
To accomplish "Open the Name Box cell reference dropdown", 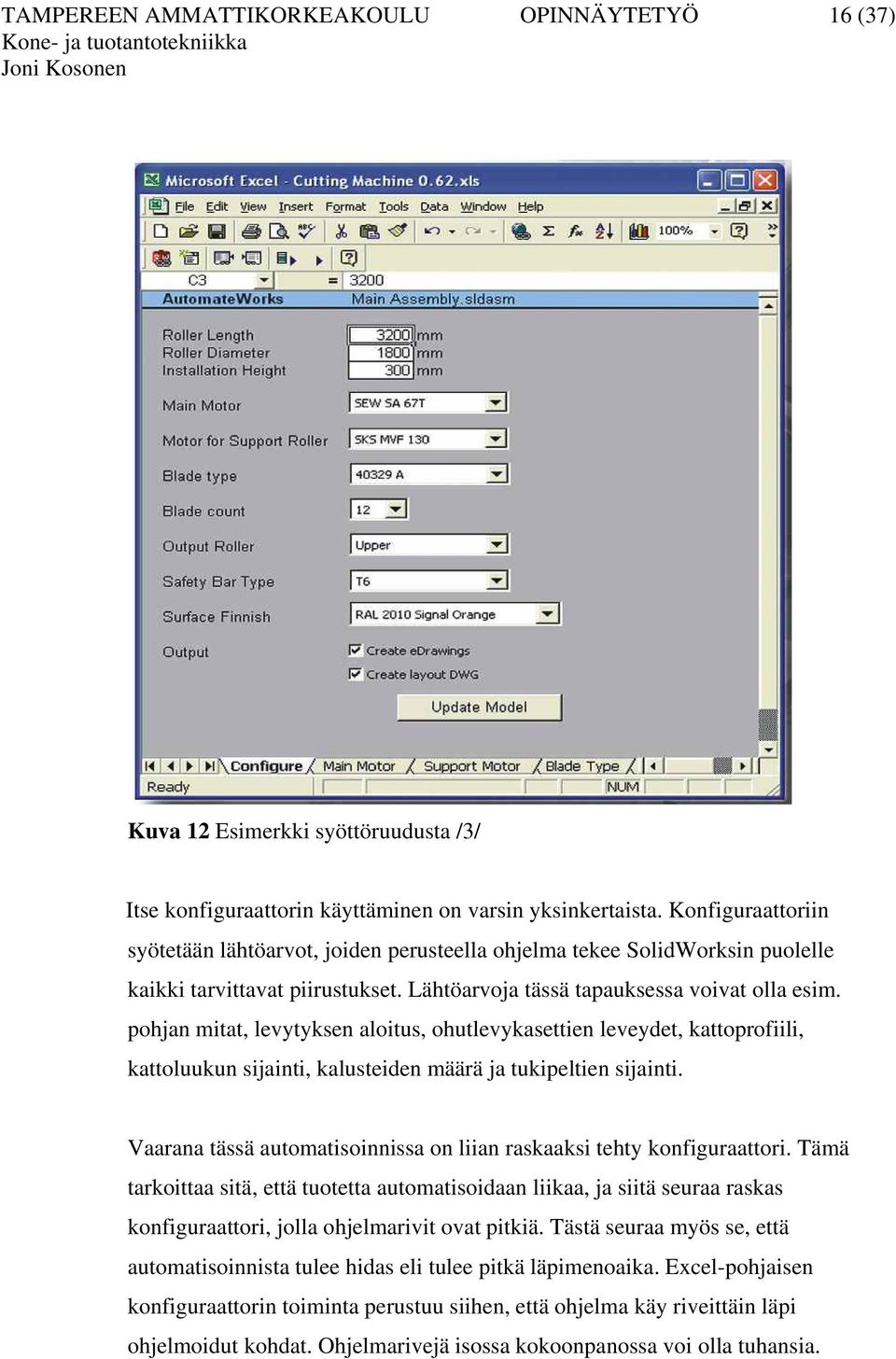I will click(x=264, y=280).
